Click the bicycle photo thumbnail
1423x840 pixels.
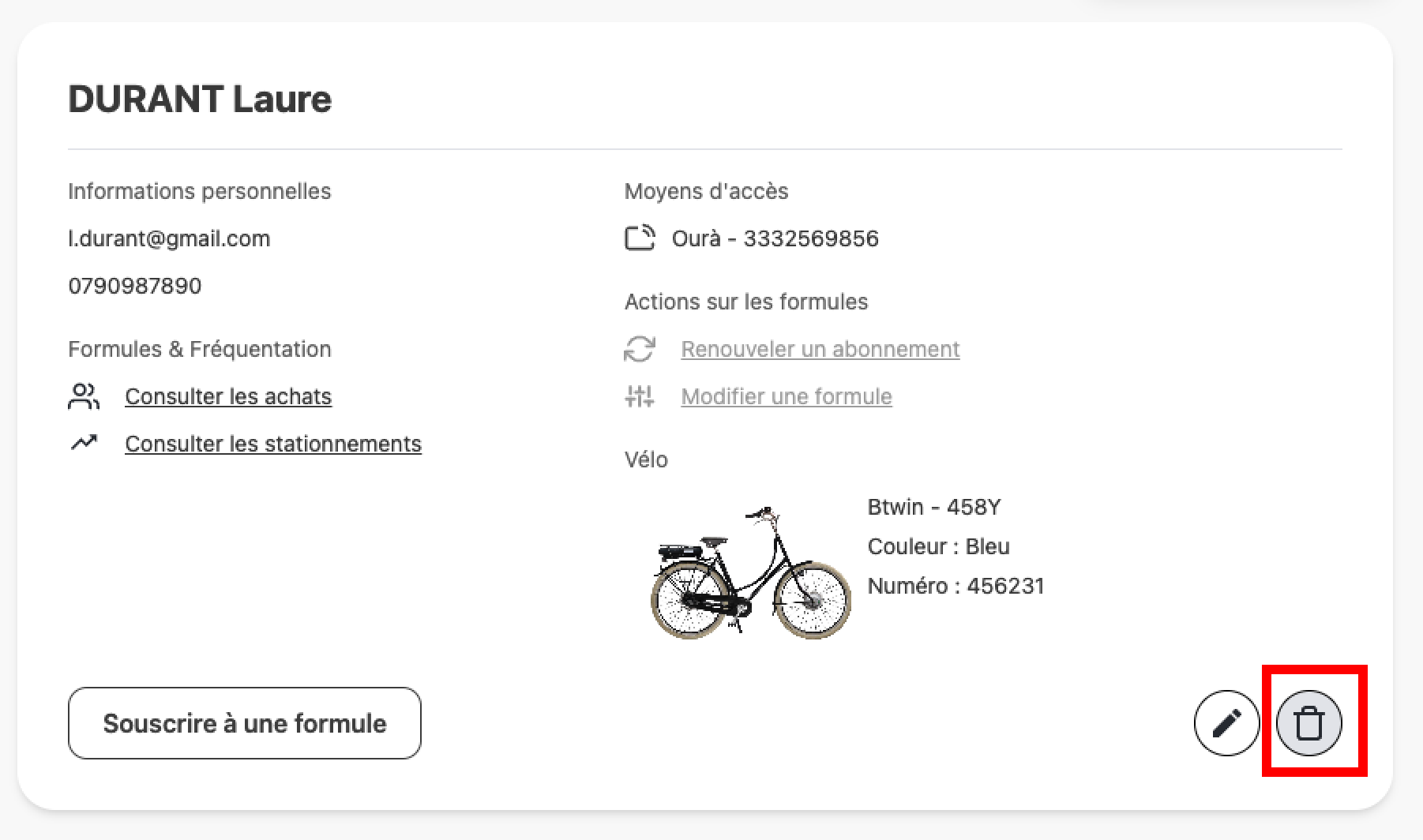point(750,573)
